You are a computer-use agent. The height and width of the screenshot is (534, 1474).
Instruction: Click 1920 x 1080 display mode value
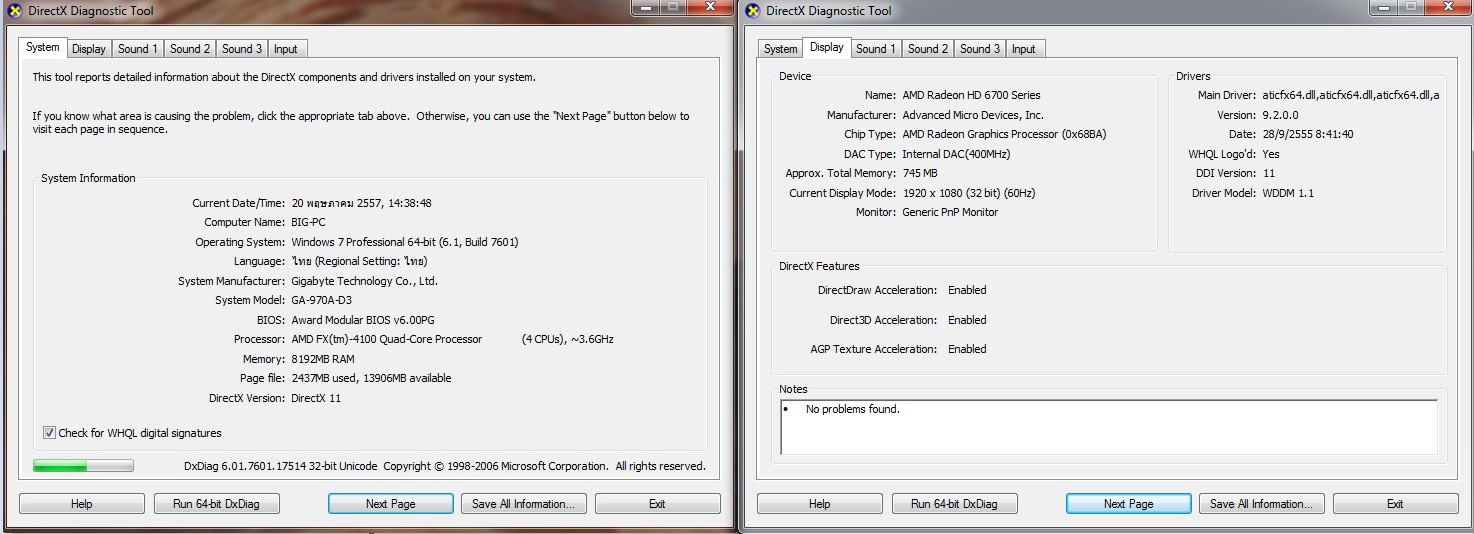point(968,193)
